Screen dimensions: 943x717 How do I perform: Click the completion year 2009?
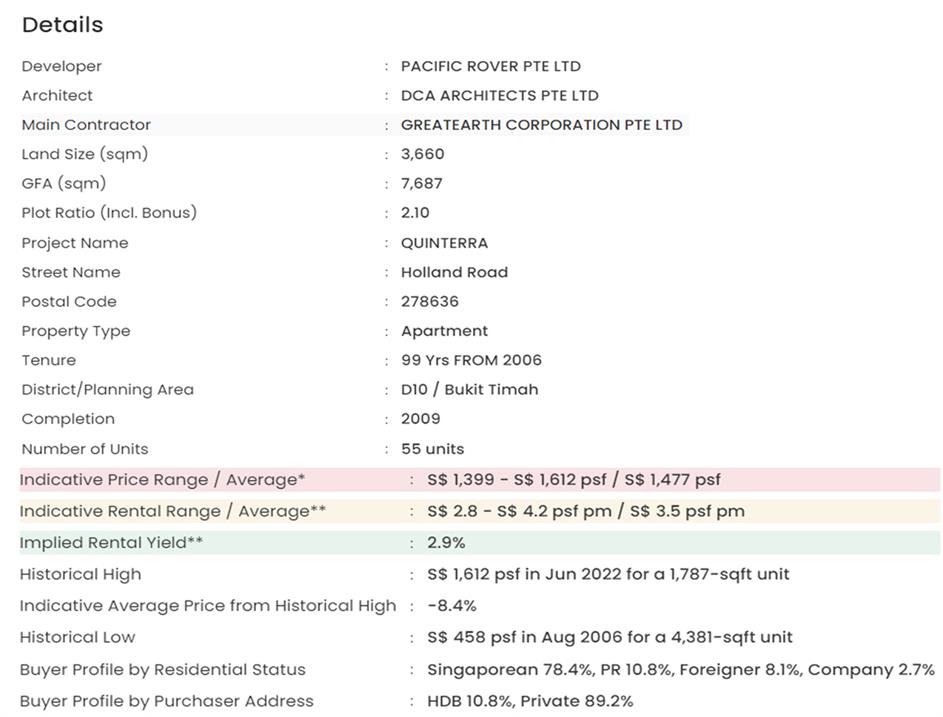[420, 419]
